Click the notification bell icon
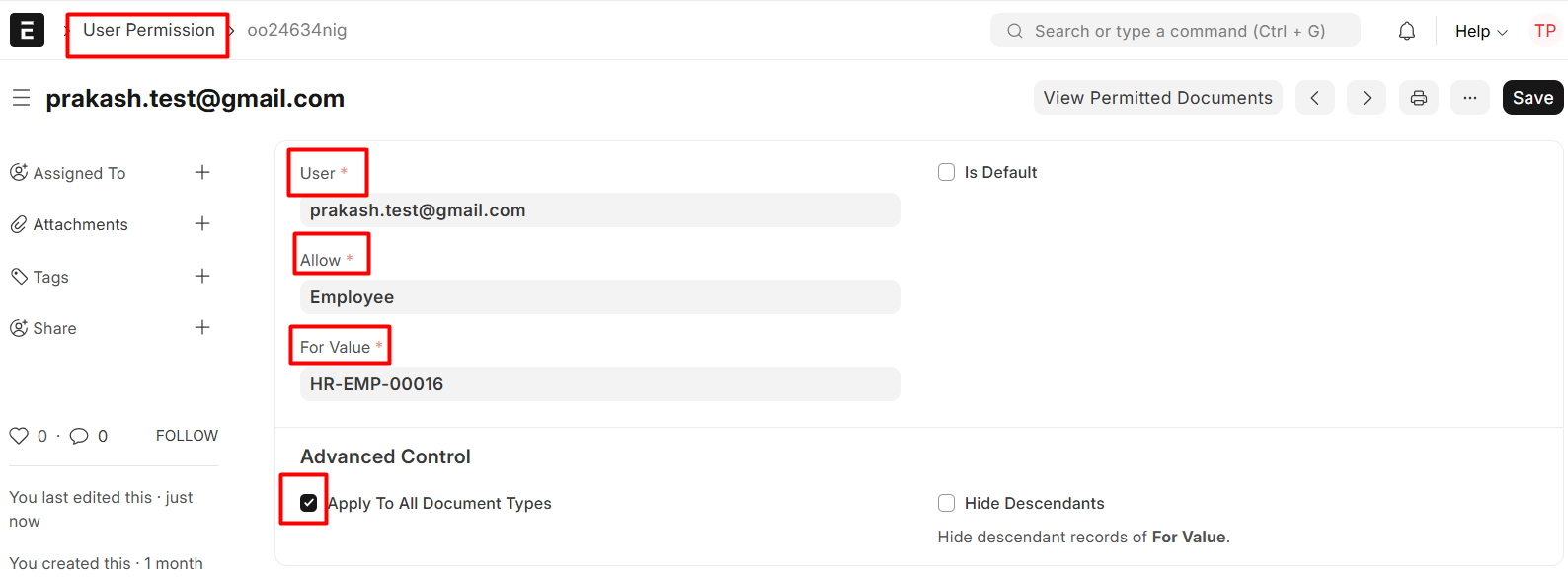 (1407, 31)
